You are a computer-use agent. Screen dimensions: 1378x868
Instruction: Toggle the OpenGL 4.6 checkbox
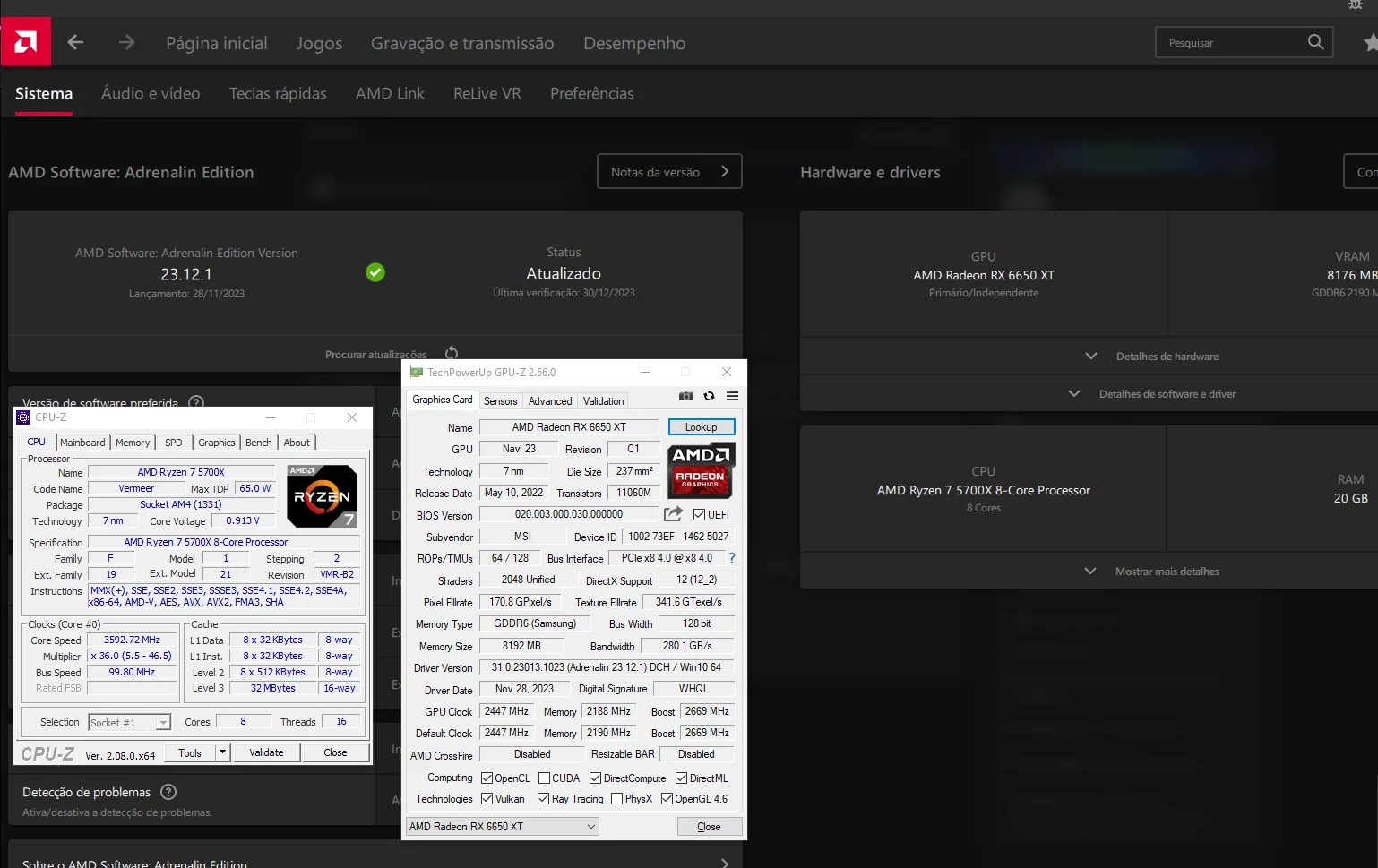(667, 799)
